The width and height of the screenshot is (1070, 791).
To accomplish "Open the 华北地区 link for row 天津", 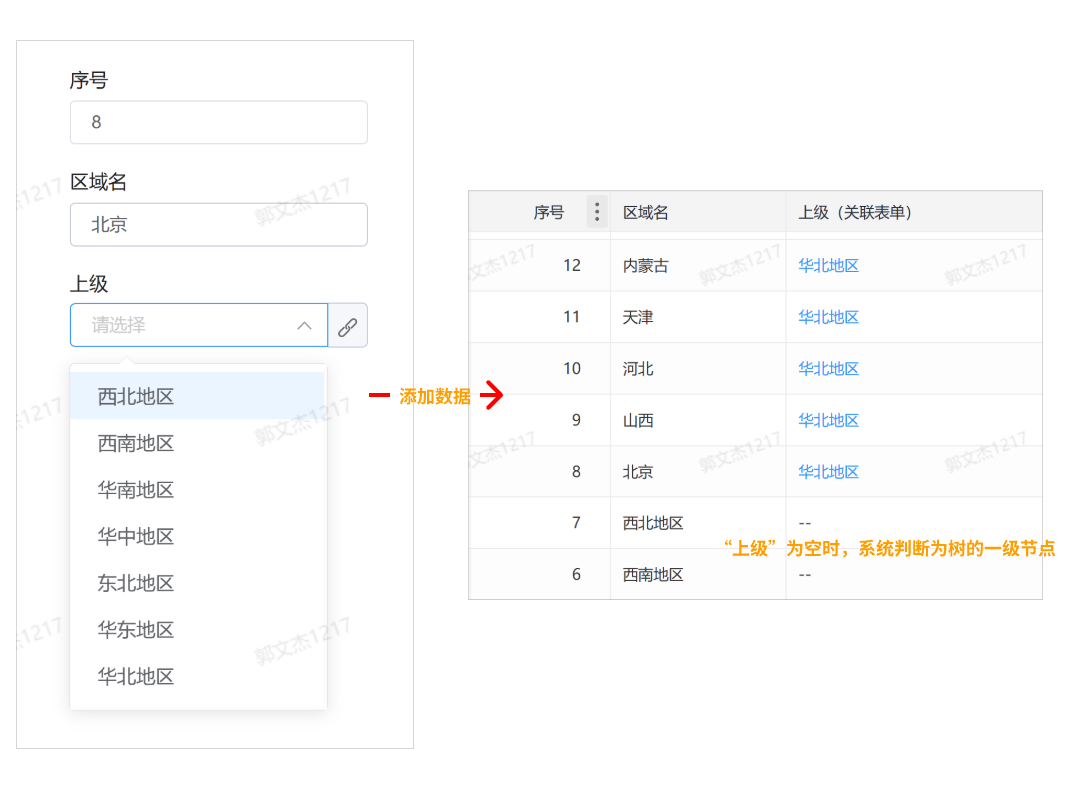I will [x=828, y=316].
